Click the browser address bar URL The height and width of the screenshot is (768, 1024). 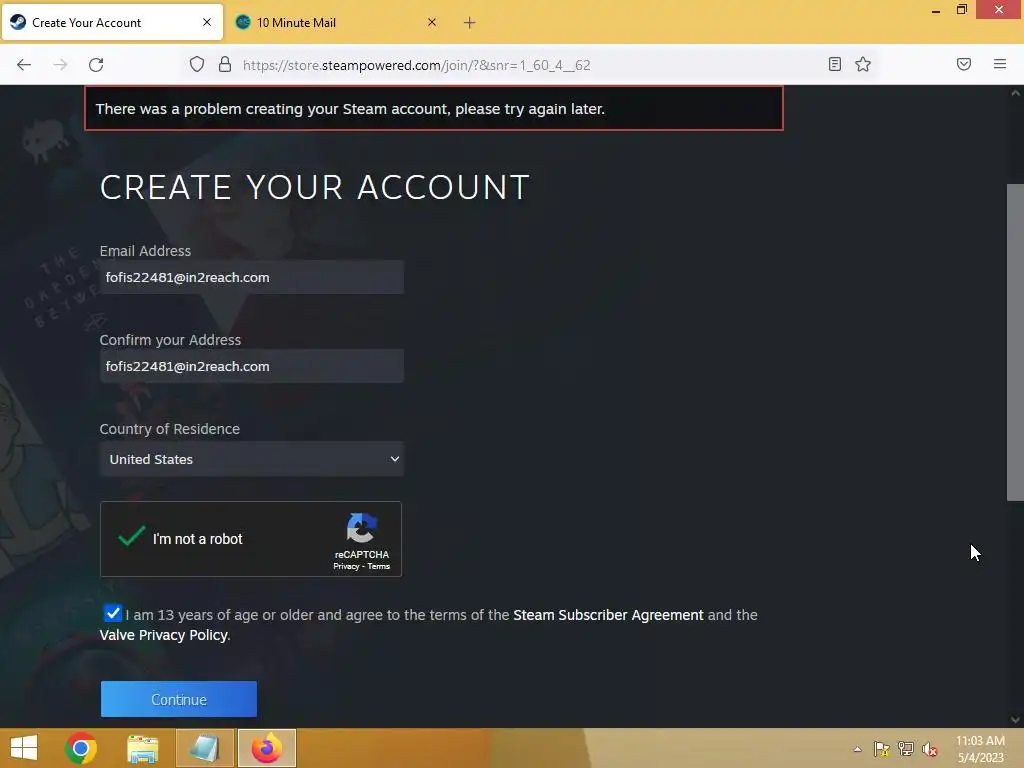pos(417,65)
